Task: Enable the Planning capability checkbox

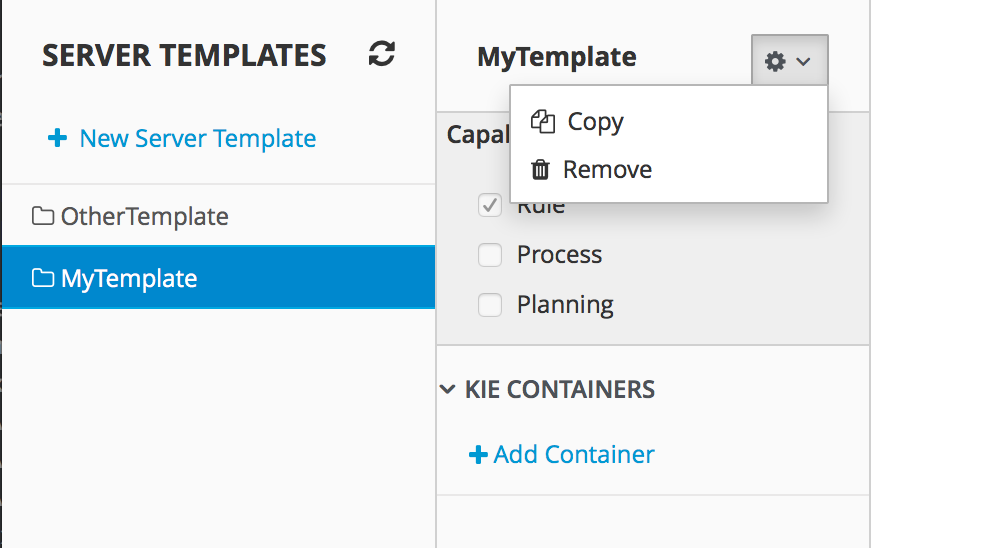Action: point(490,305)
